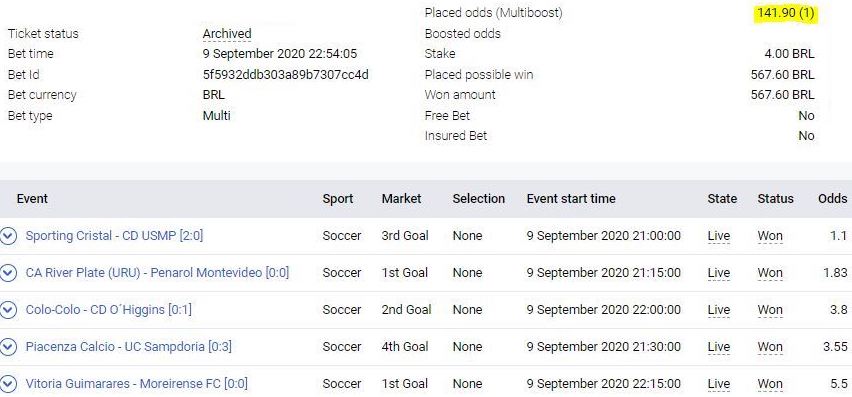The height and width of the screenshot is (397, 852).
Task: Click Won status of Vitoria Guimaraes row
Action: [770, 384]
